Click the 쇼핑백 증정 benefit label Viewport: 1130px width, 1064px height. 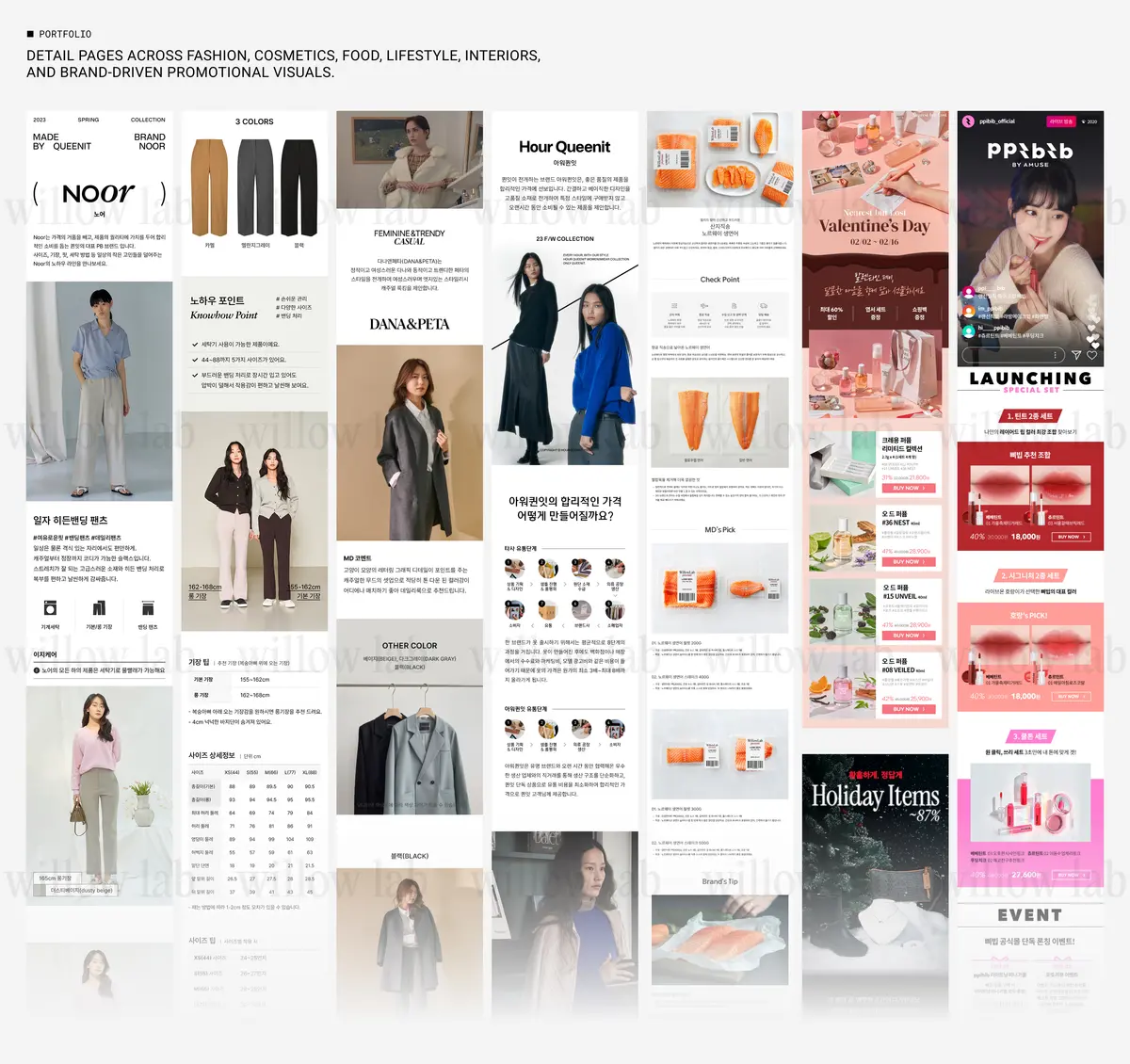920,314
